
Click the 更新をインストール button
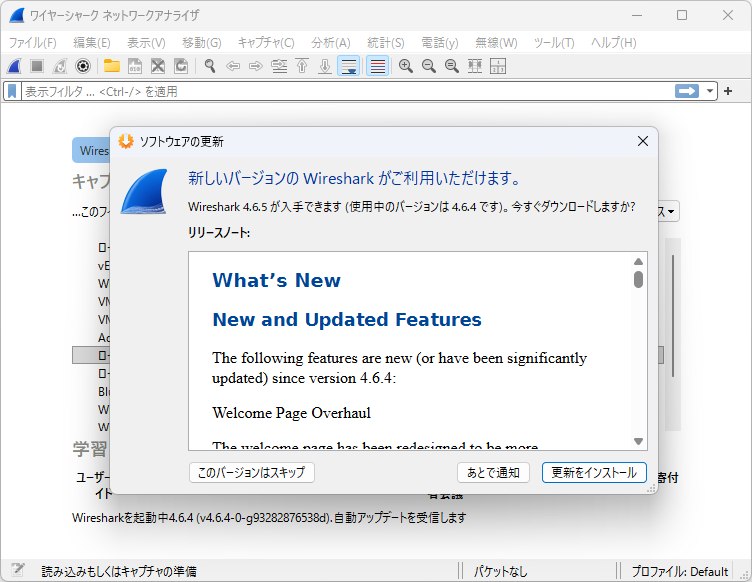coord(594,472)
